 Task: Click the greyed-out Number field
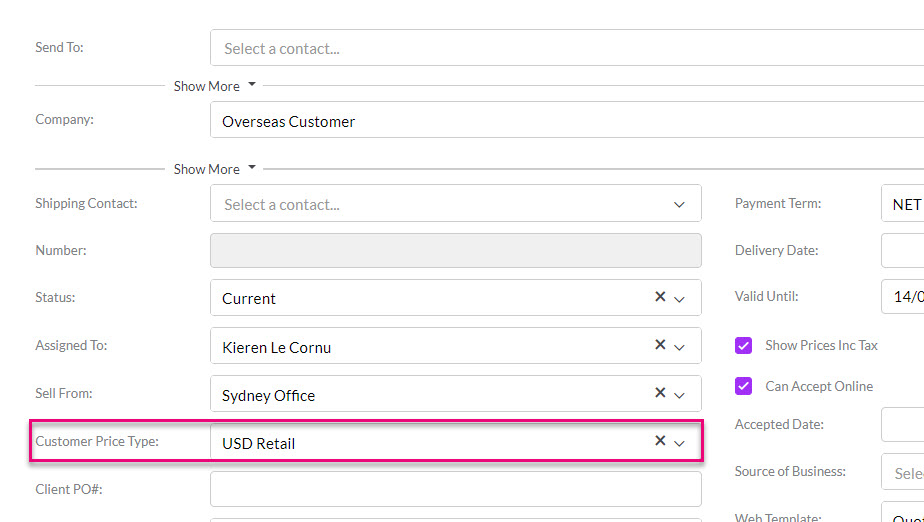coord(455,250)
